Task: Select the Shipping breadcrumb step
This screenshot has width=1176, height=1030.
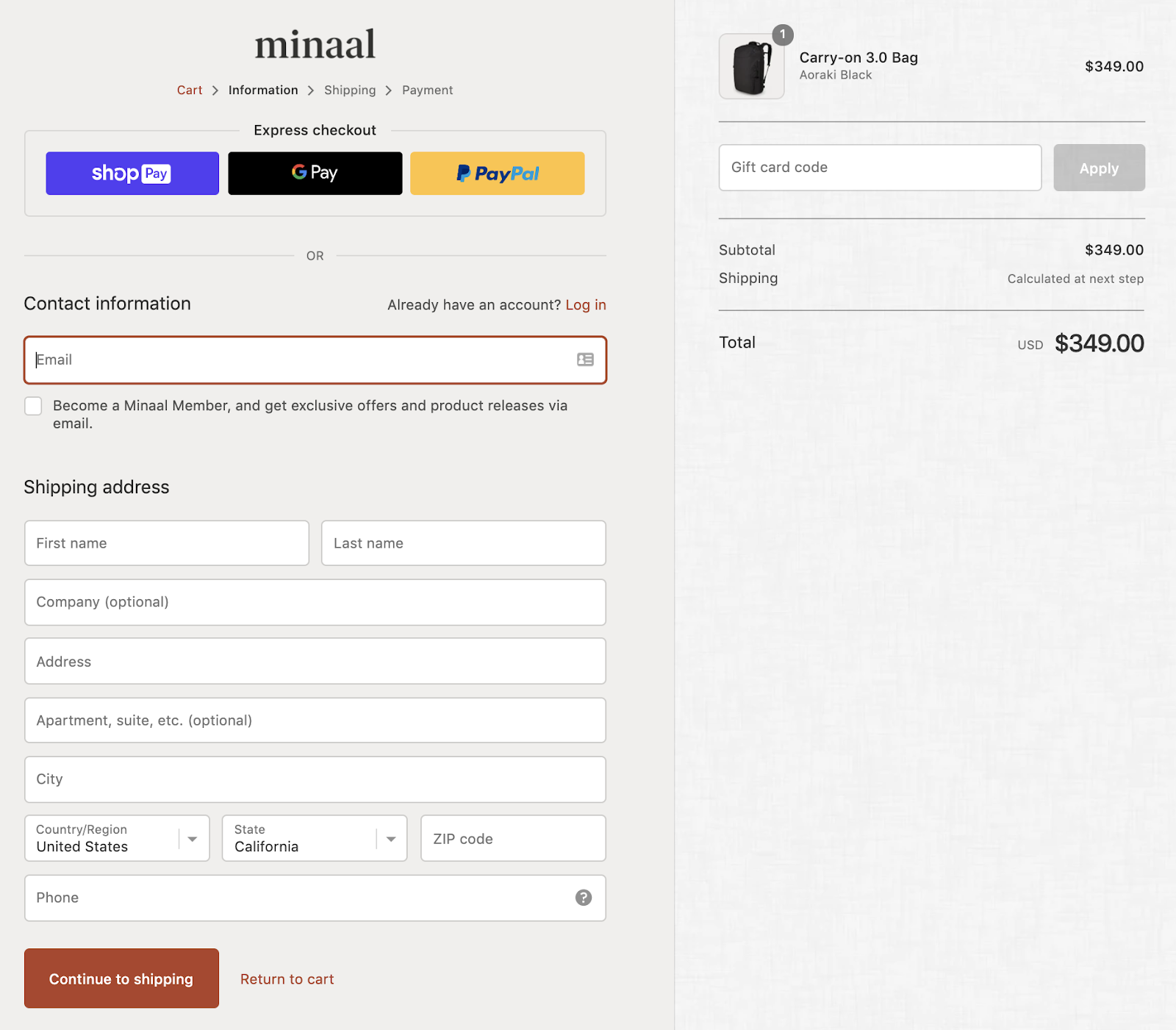Action: (350, 90)
